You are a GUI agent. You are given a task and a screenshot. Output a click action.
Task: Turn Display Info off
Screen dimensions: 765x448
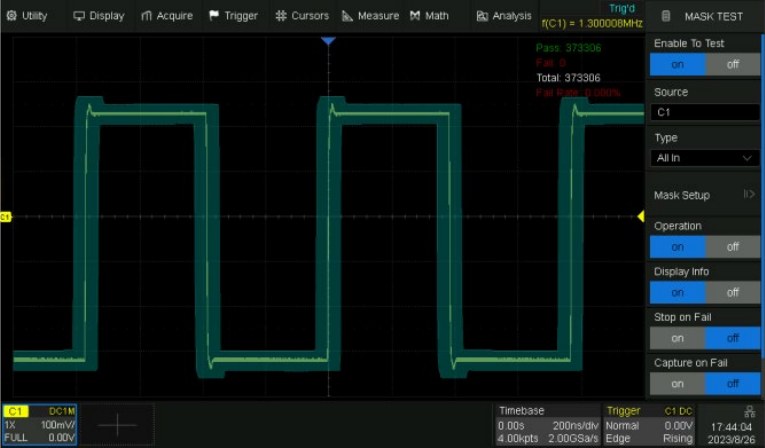tap(732, 292)
